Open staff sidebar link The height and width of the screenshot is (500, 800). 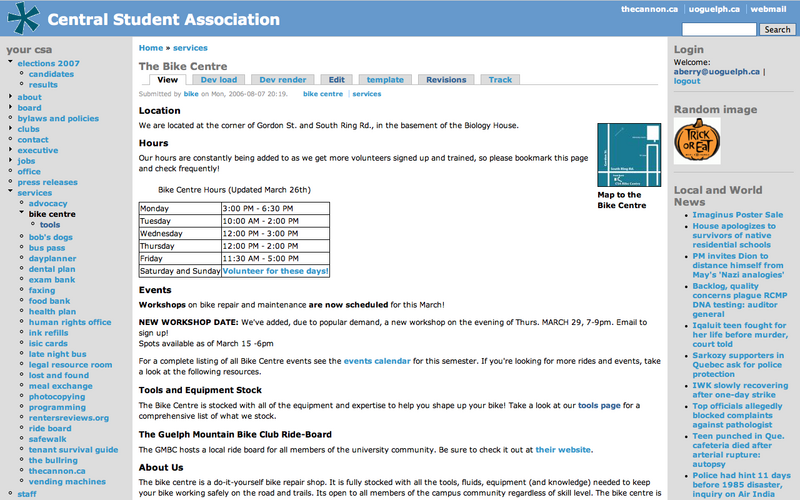(27, 494)
